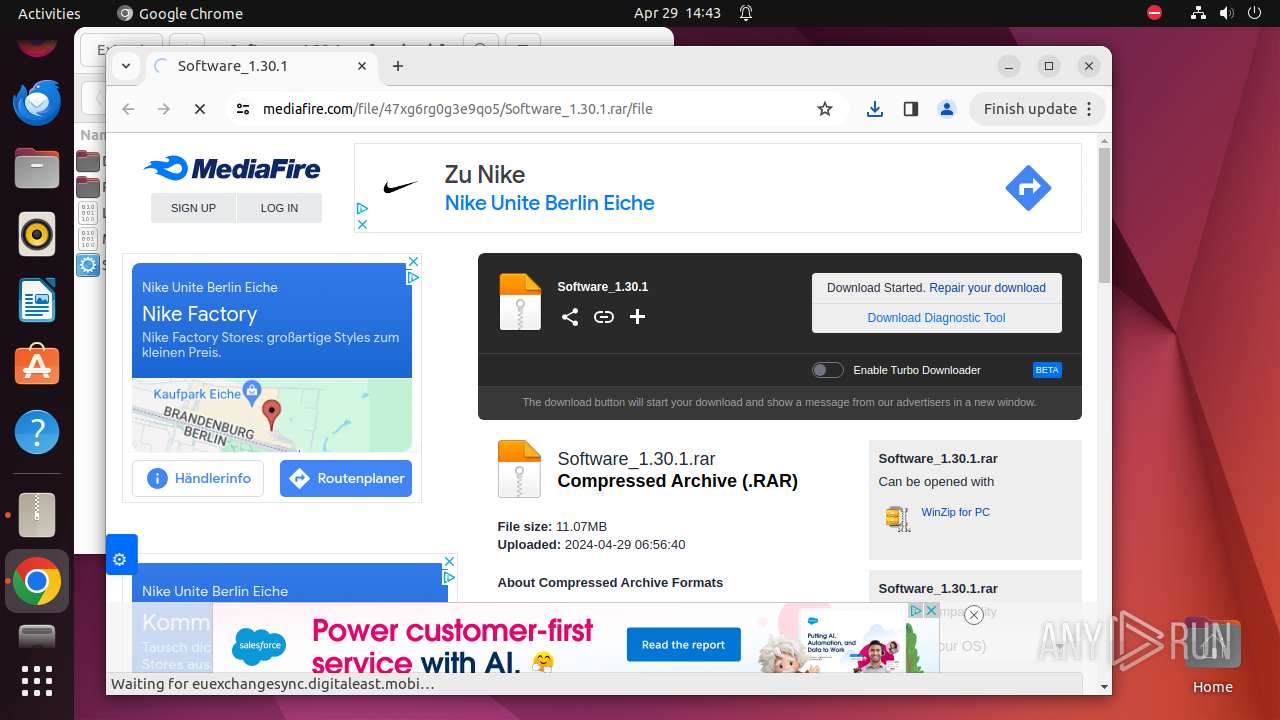
Task: Click the BETA badge beside Turbo Downloader
Action: tap(1047, 370)
